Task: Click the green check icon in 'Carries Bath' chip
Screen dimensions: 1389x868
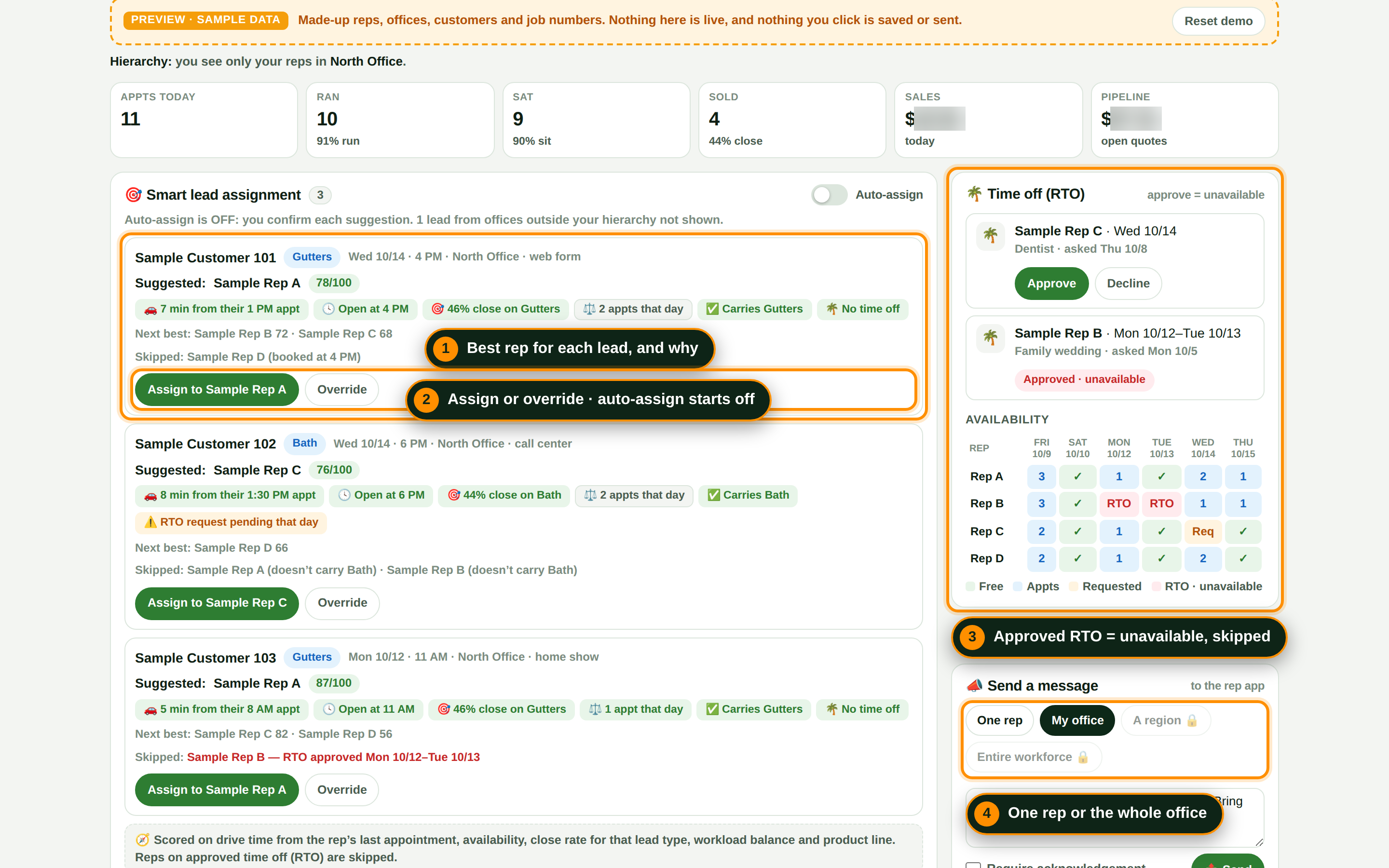Action: pyautogui.click(x=713, y=495)
